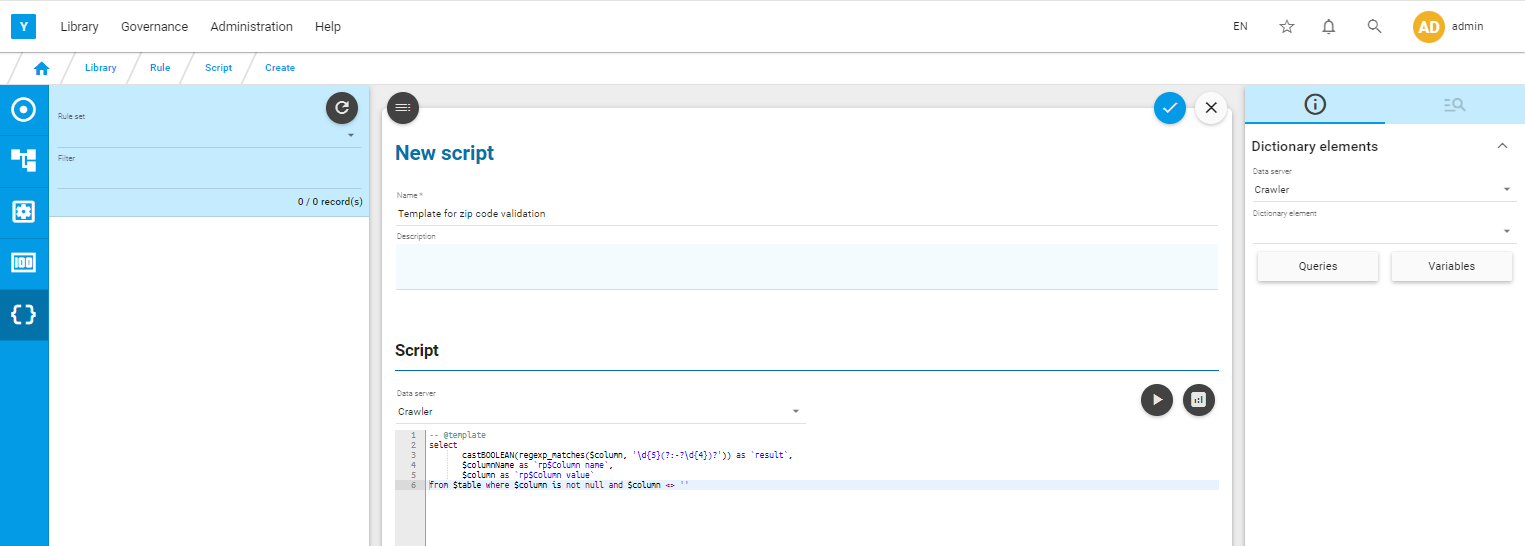Click the '0 / 0 record(s)' counter
Screen dimensions: 1525x546
click(330, 201)
